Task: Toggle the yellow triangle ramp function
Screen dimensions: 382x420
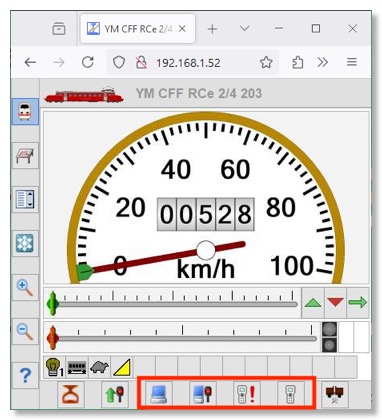Action: point(122,367)
